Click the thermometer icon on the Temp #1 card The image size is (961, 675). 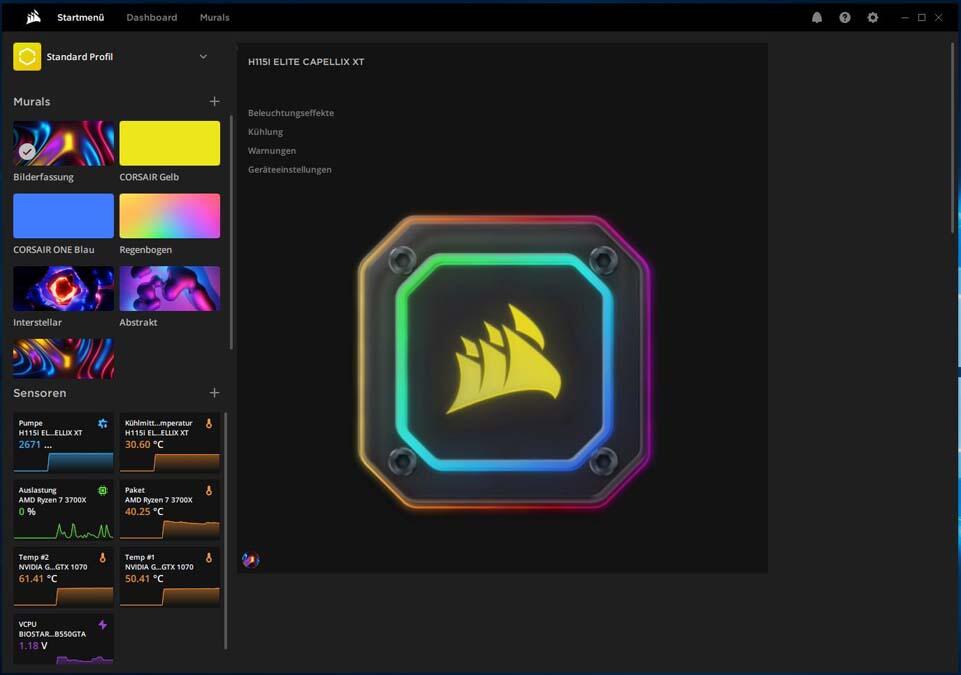(x=209, y=557)
